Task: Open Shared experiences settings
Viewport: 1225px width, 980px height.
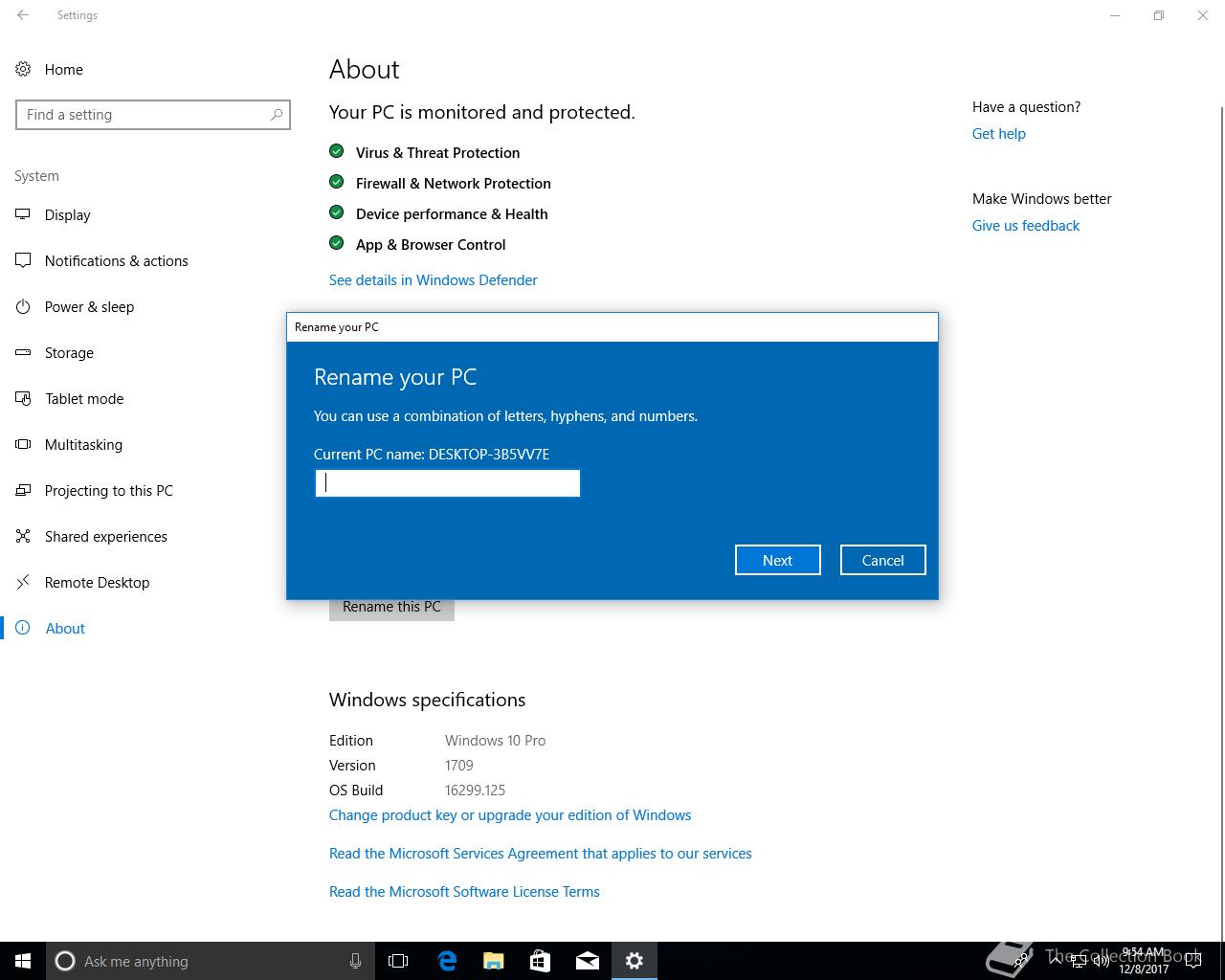Action: pos(105,537)
